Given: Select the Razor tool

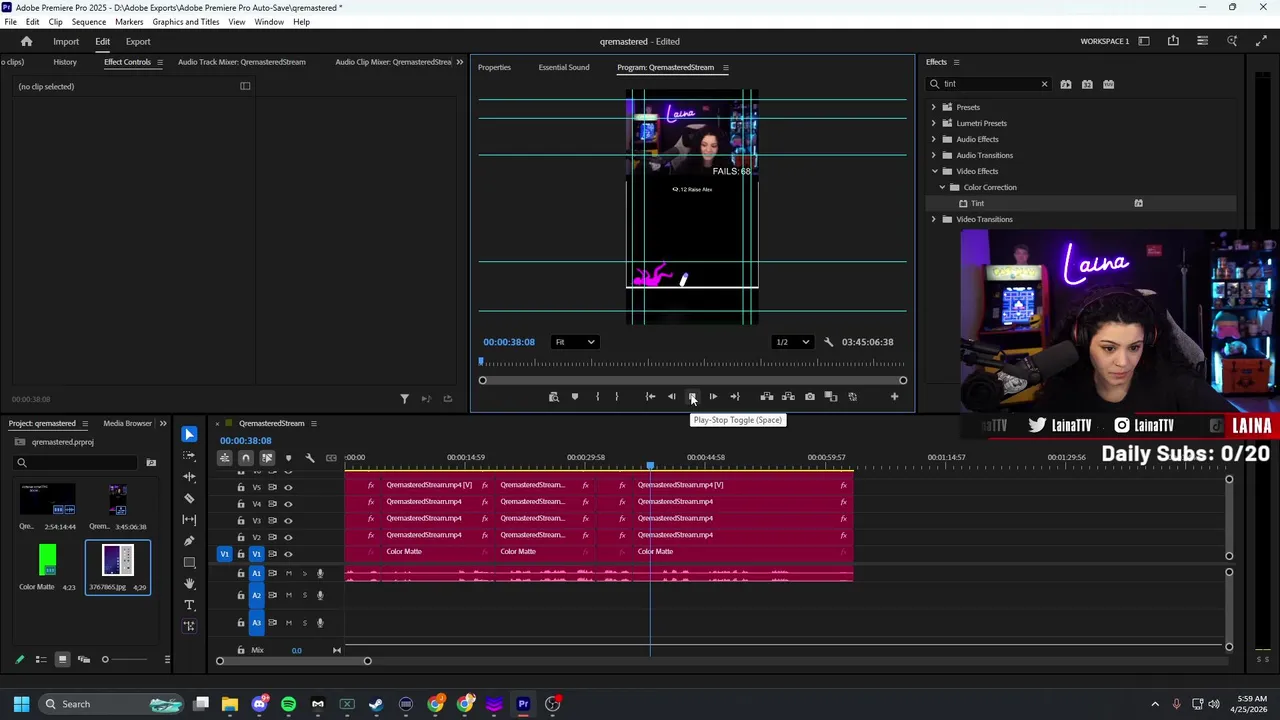Looking at the screenshot, I should tap(189, 497).
